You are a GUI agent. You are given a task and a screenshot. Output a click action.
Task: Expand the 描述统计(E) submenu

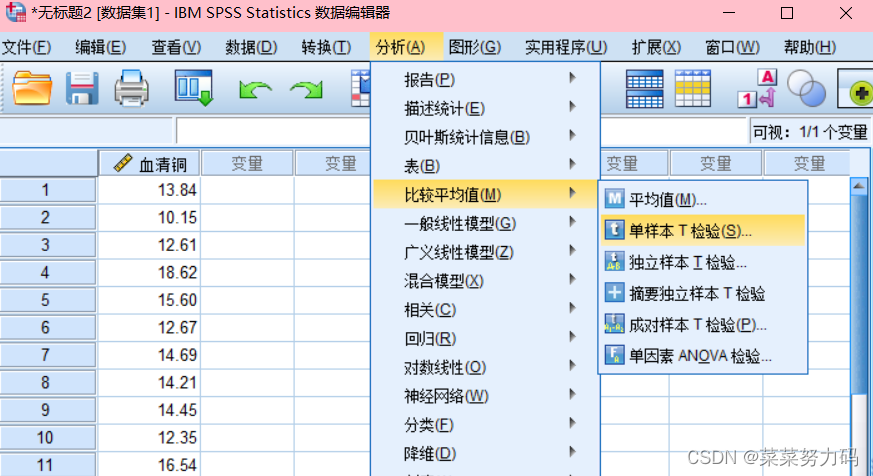(486, 108)
